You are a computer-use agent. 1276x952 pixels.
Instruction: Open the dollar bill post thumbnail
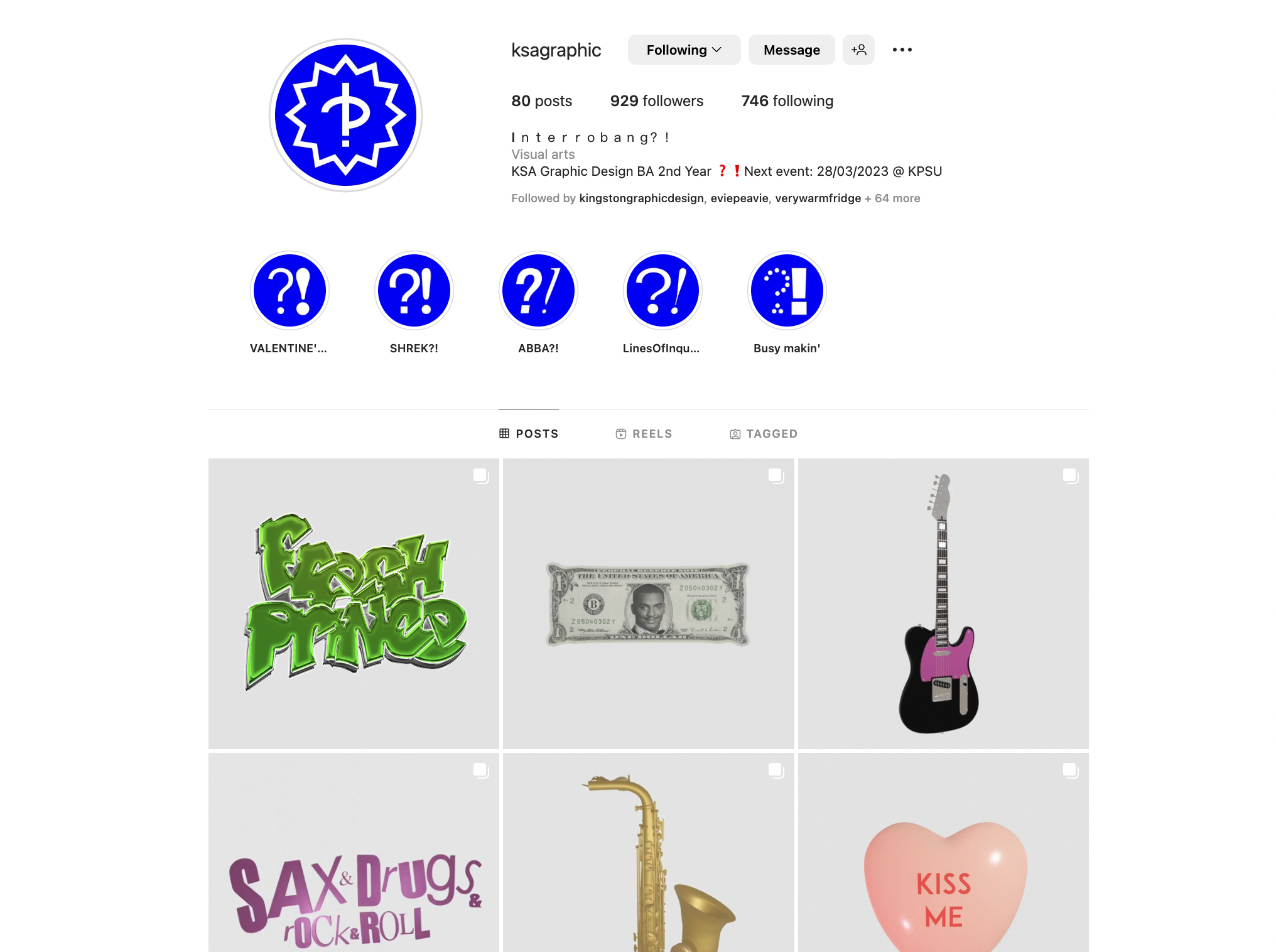(x=649, y=603)
